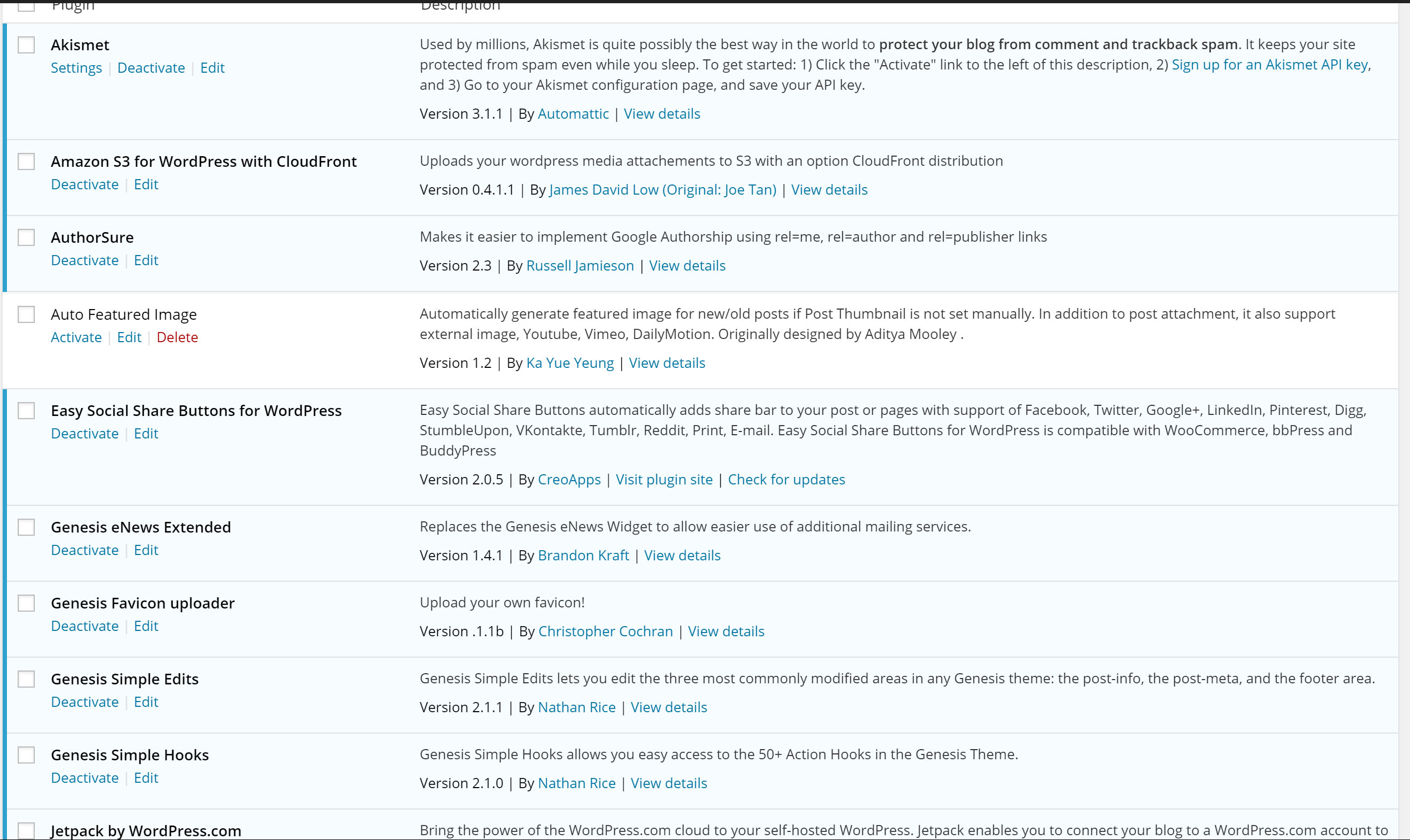Screen dimensions: 1410x840
Task: View details for Genesis Simple Hooks
Action: pos(668,783)
